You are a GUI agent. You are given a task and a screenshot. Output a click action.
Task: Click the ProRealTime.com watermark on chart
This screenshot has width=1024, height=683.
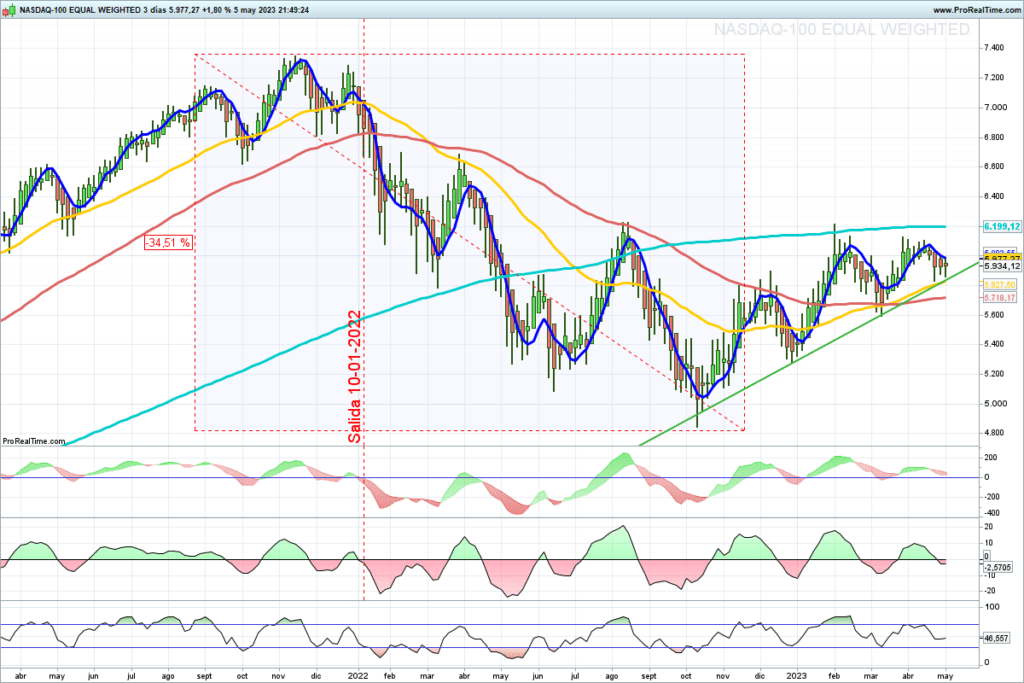pos(33,440)
